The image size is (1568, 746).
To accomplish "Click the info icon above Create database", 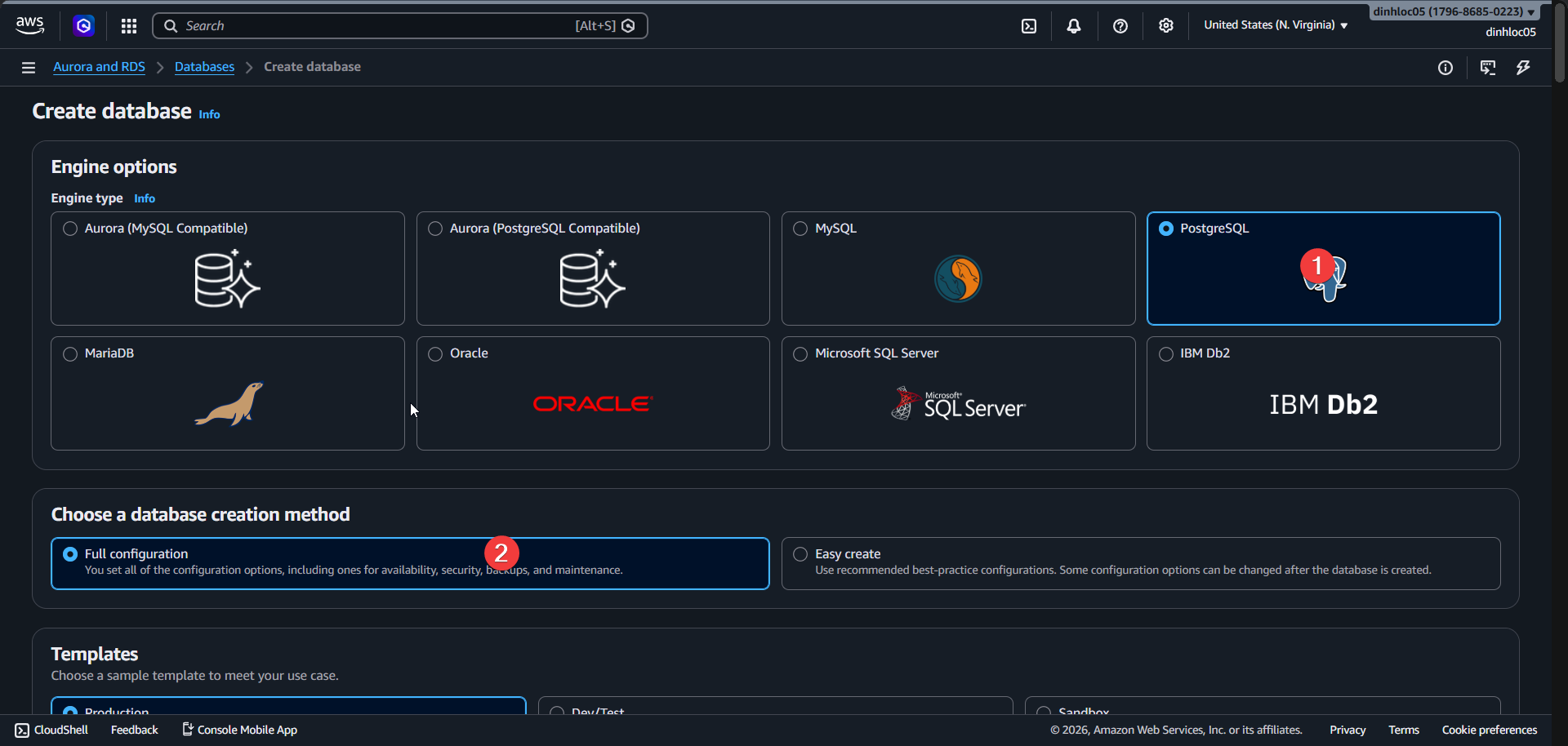I will coord(1445,68).
